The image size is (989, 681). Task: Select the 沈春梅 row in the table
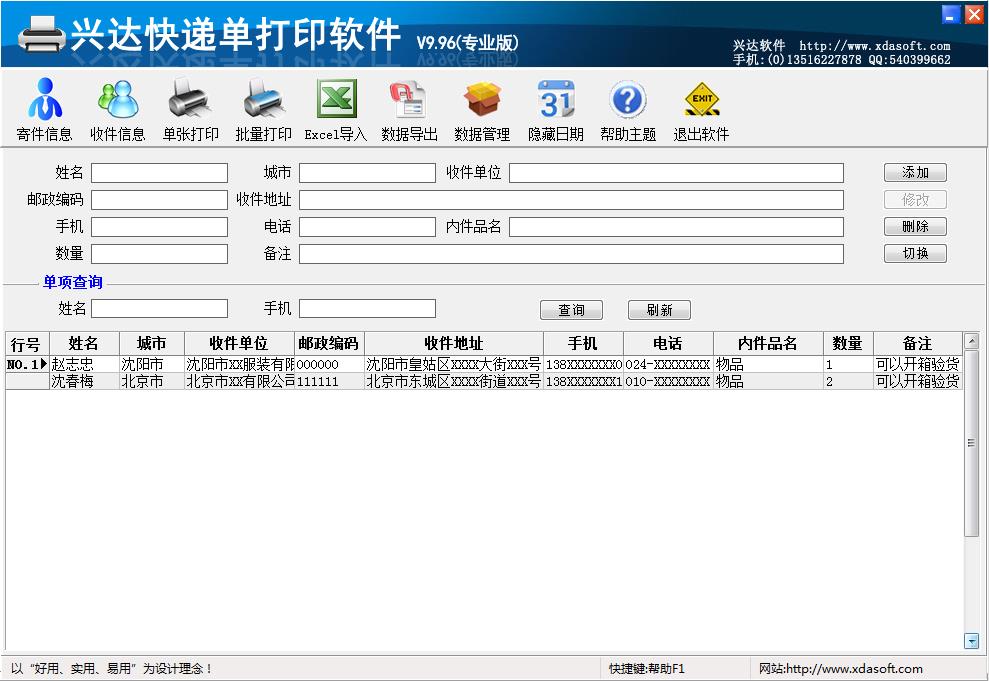tap(73, 382)
